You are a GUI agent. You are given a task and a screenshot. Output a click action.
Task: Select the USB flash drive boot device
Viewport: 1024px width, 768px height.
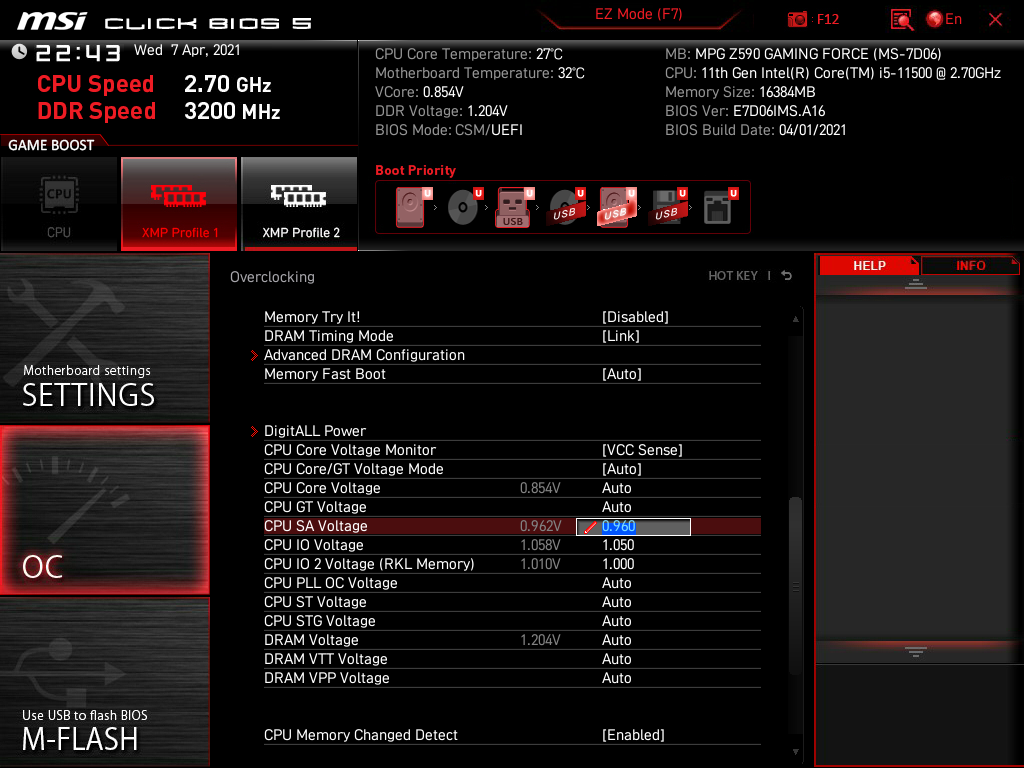513,207
